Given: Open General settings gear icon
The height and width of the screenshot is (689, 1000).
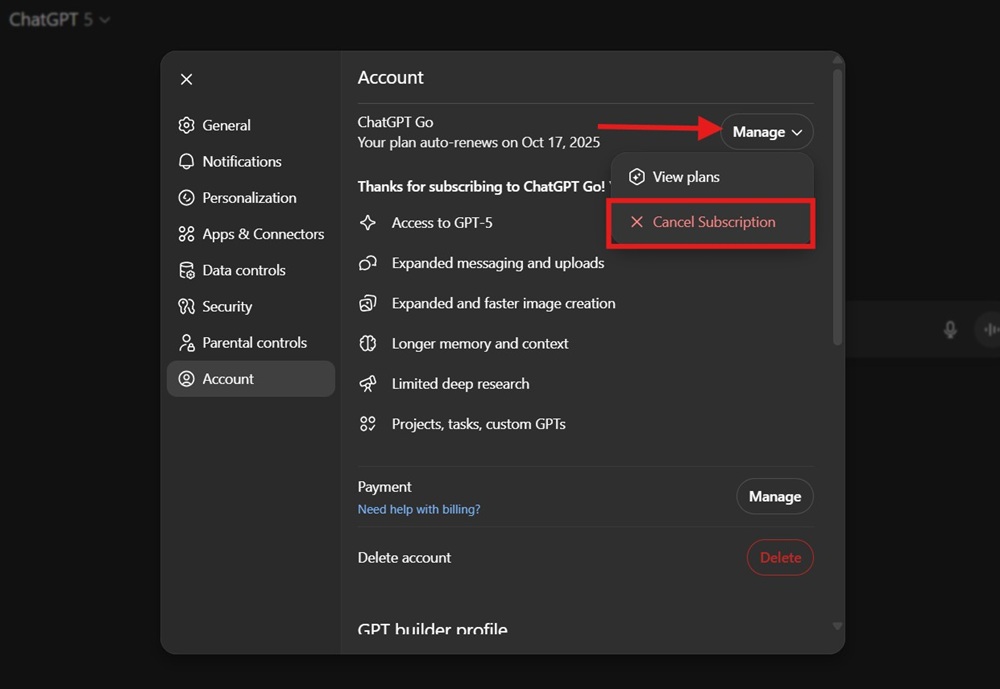Looking at the screenshot, I should (x=186, y=125).
